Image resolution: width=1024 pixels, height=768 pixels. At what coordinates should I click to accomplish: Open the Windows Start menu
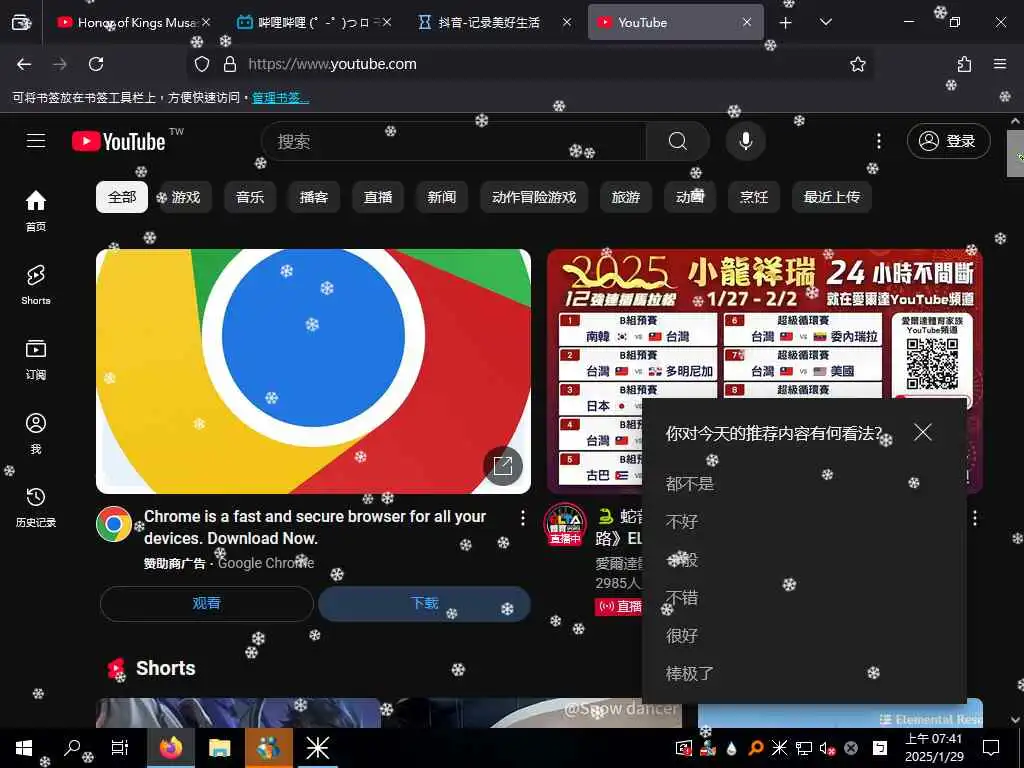pyautogui.click(x=24, y=748)
